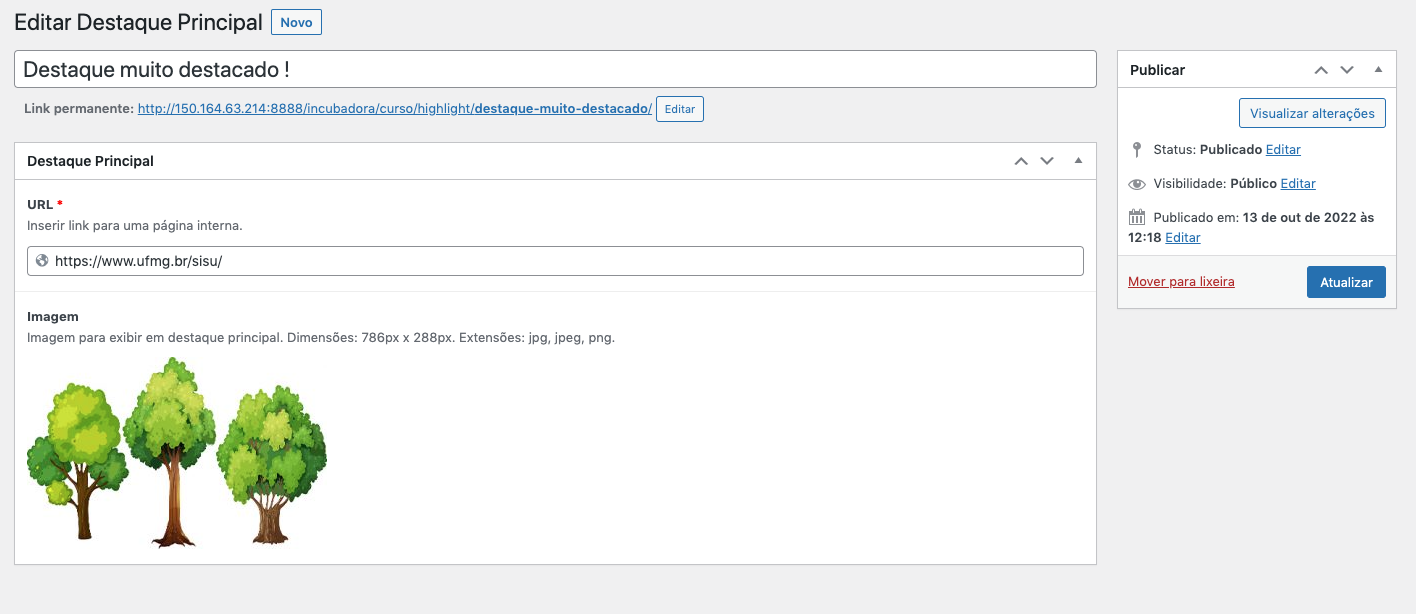Collapse the Publicar panel
The width and height of the screenshot is (1416, 614).
[x=1378, y=70]
